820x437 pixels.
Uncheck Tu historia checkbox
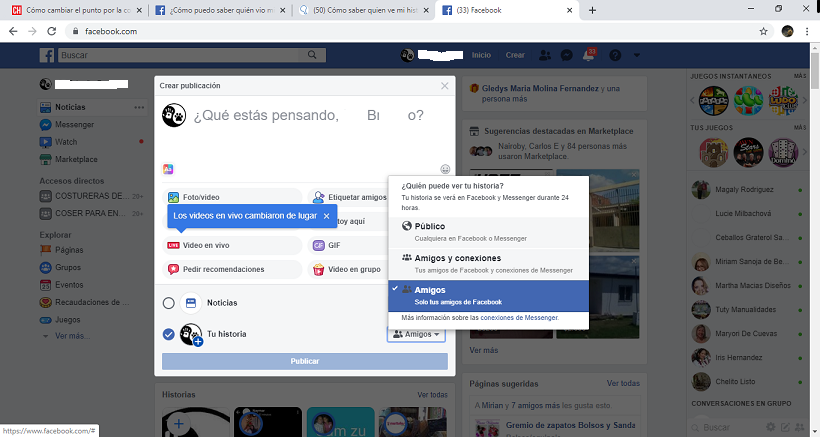point(168,334)
